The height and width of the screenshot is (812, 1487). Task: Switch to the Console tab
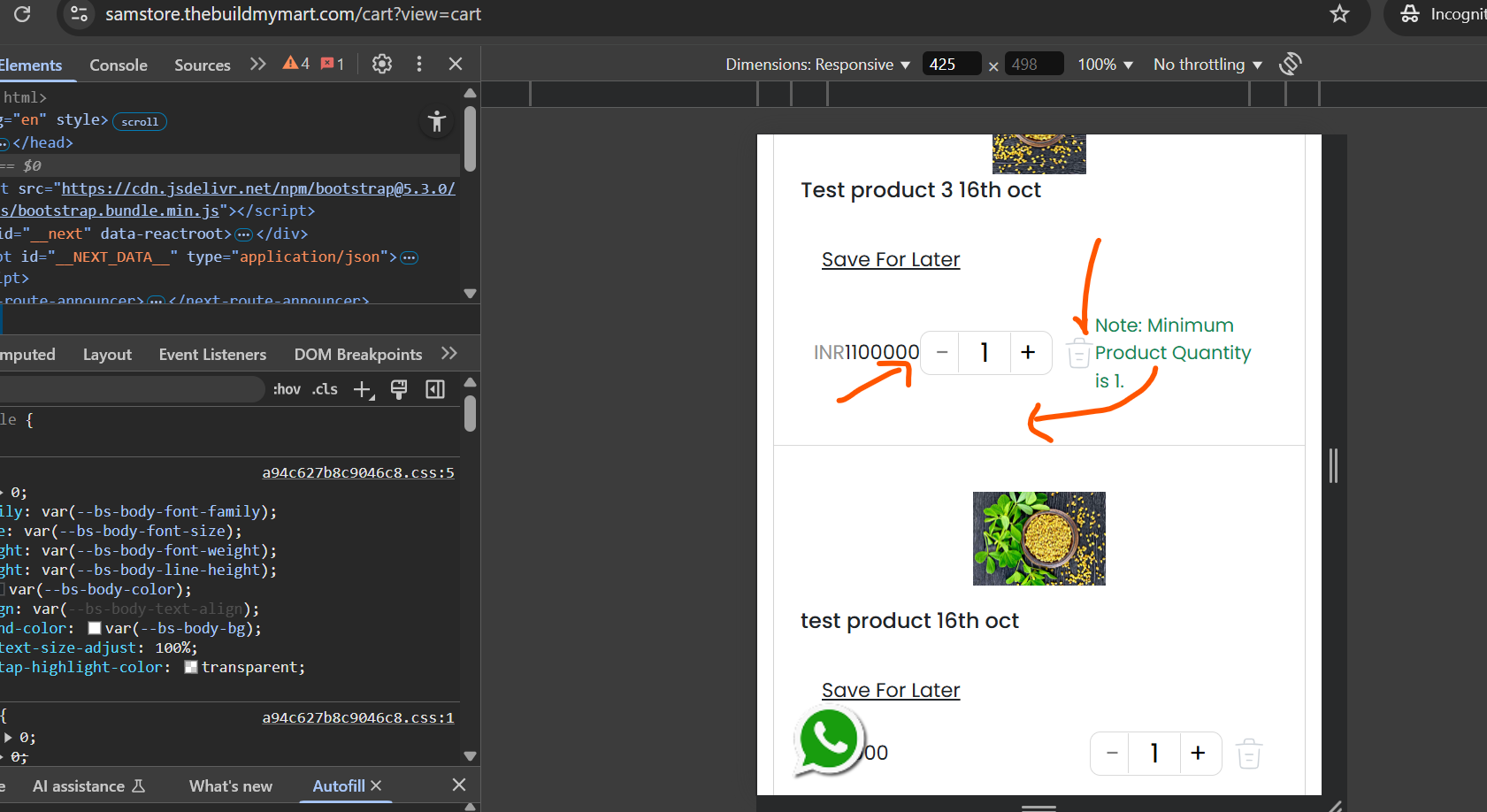pos(119,65)
